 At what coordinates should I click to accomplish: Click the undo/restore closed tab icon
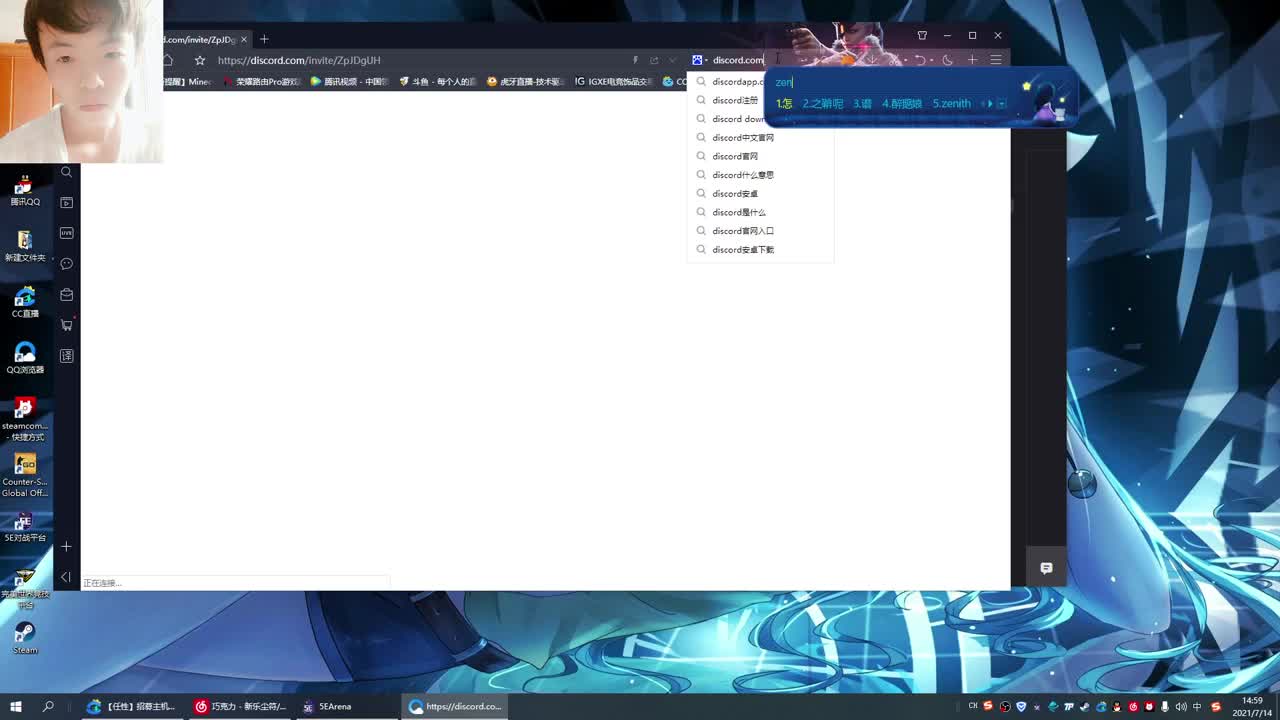920,60
